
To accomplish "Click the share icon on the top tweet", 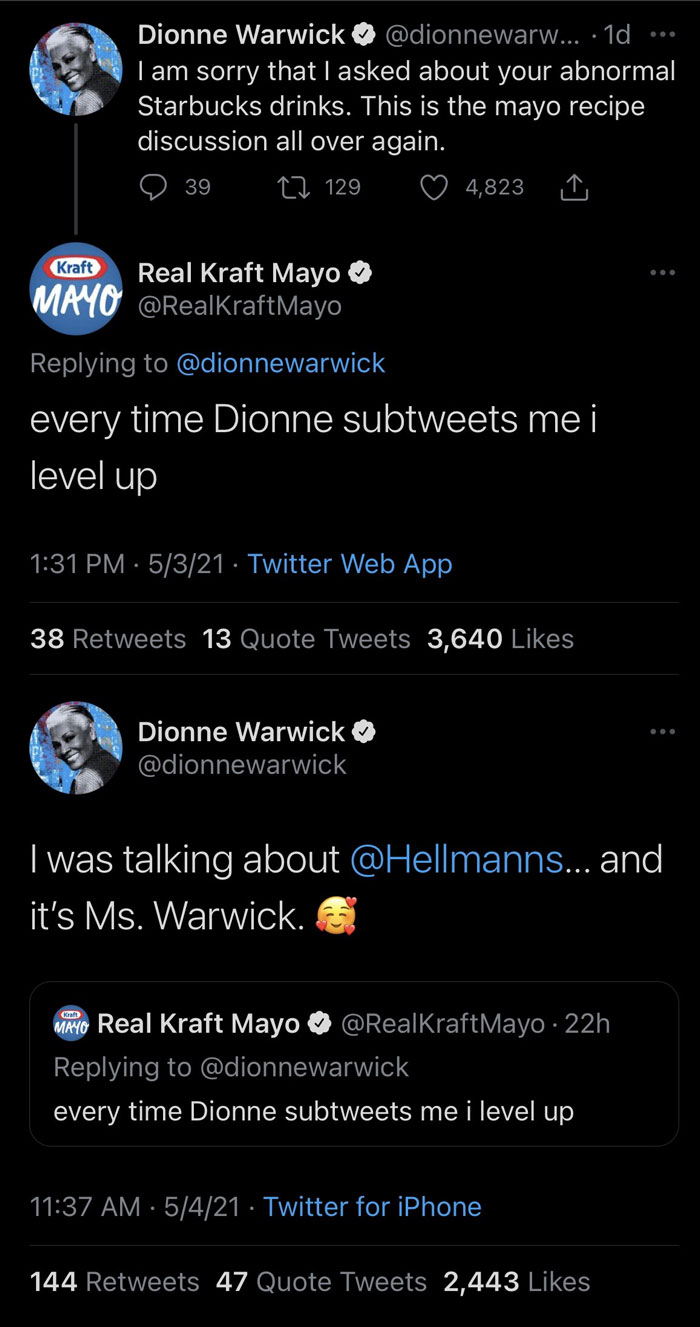I will (x=573, y=187).
